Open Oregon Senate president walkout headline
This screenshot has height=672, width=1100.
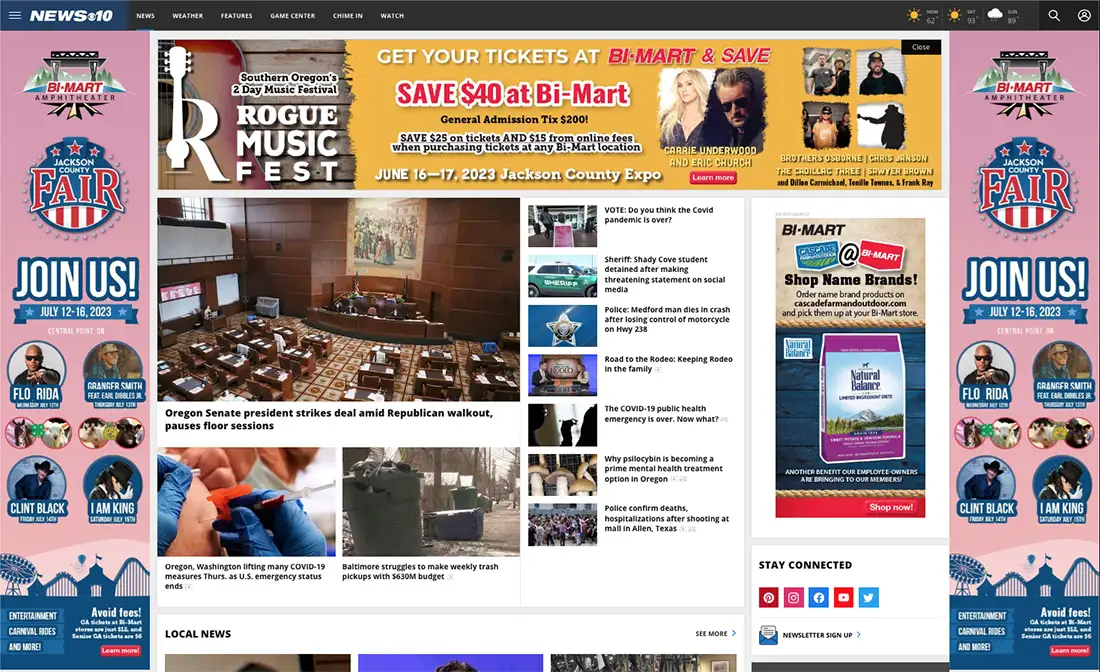click(x=328, y=419)
